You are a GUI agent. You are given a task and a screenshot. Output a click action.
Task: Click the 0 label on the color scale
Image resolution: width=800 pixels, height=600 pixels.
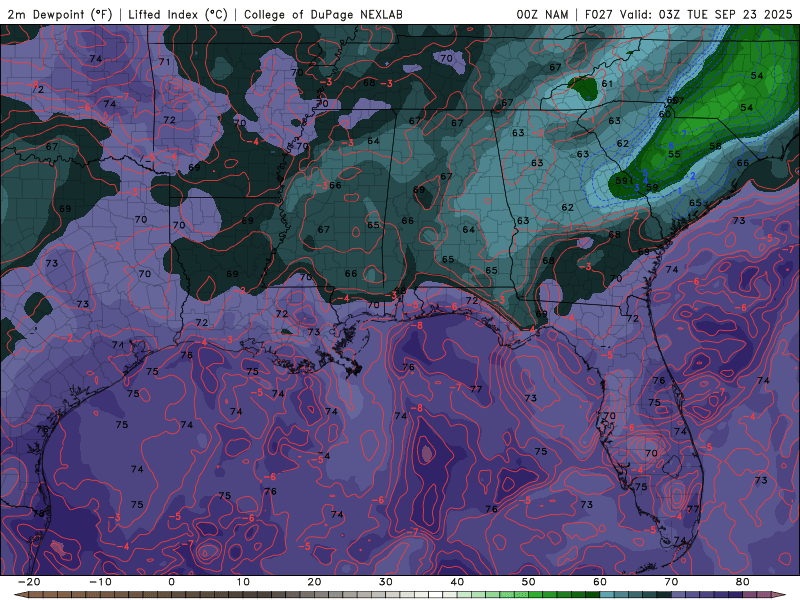pyautogui.click(x=171, y=582)
